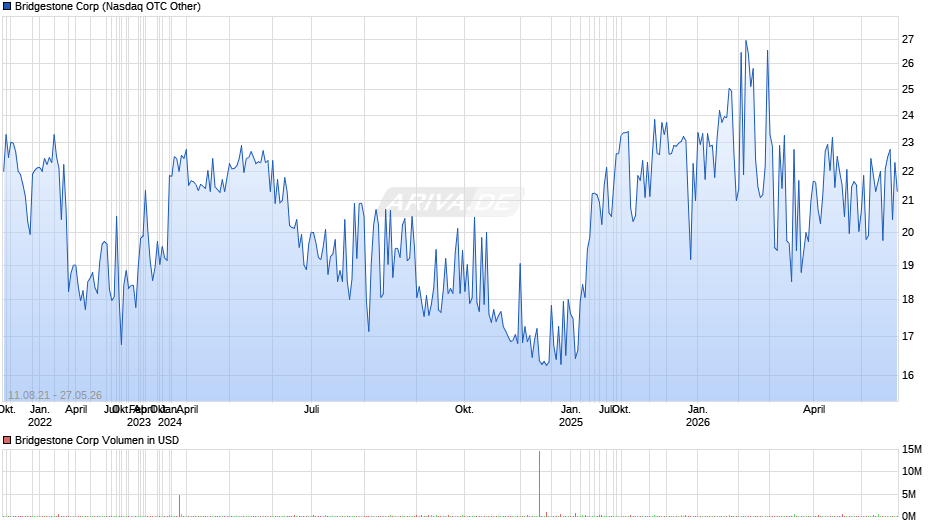Click the price axis label 24
940x526 pixels.
tap(908, 115)
